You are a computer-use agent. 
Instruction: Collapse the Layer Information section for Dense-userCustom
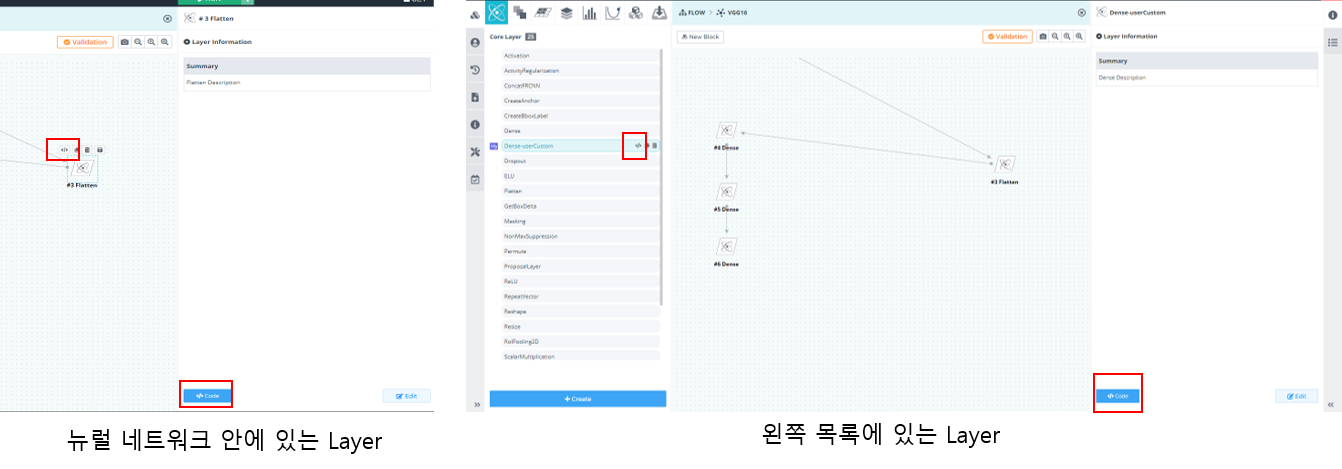coord(1130,36)
